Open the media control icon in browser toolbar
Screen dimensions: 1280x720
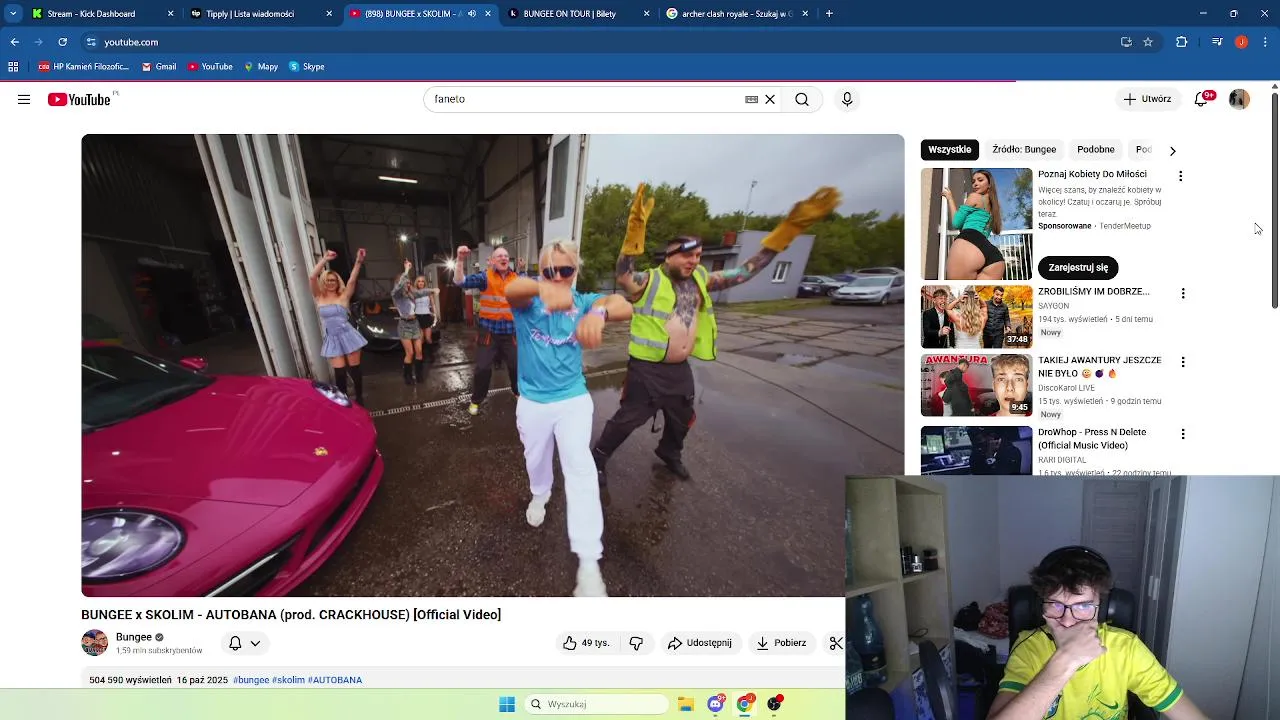click(1217, 42)
